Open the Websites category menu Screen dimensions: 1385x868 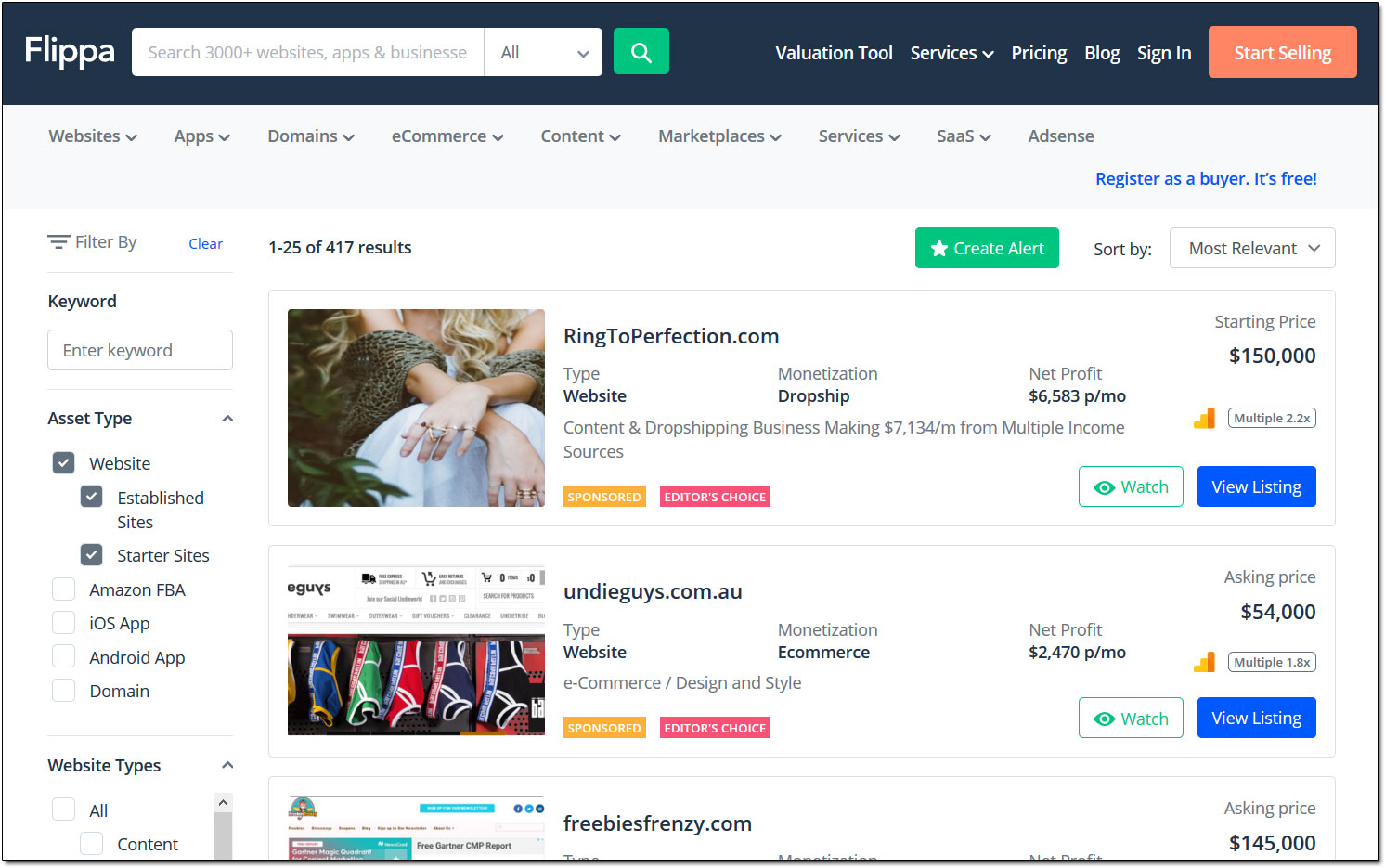tap(93, 136)
